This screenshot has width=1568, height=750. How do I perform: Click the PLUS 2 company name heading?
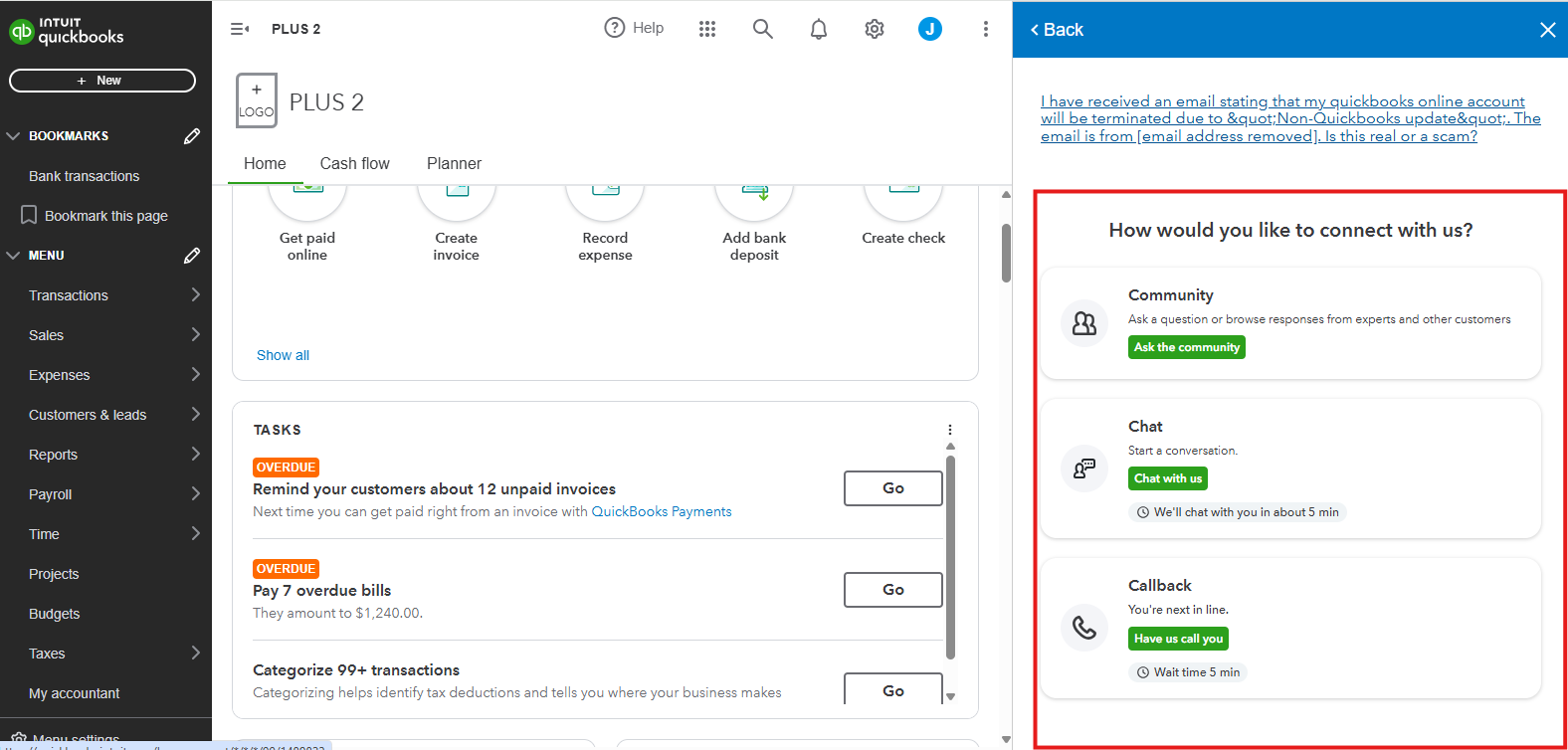point(326,102)
